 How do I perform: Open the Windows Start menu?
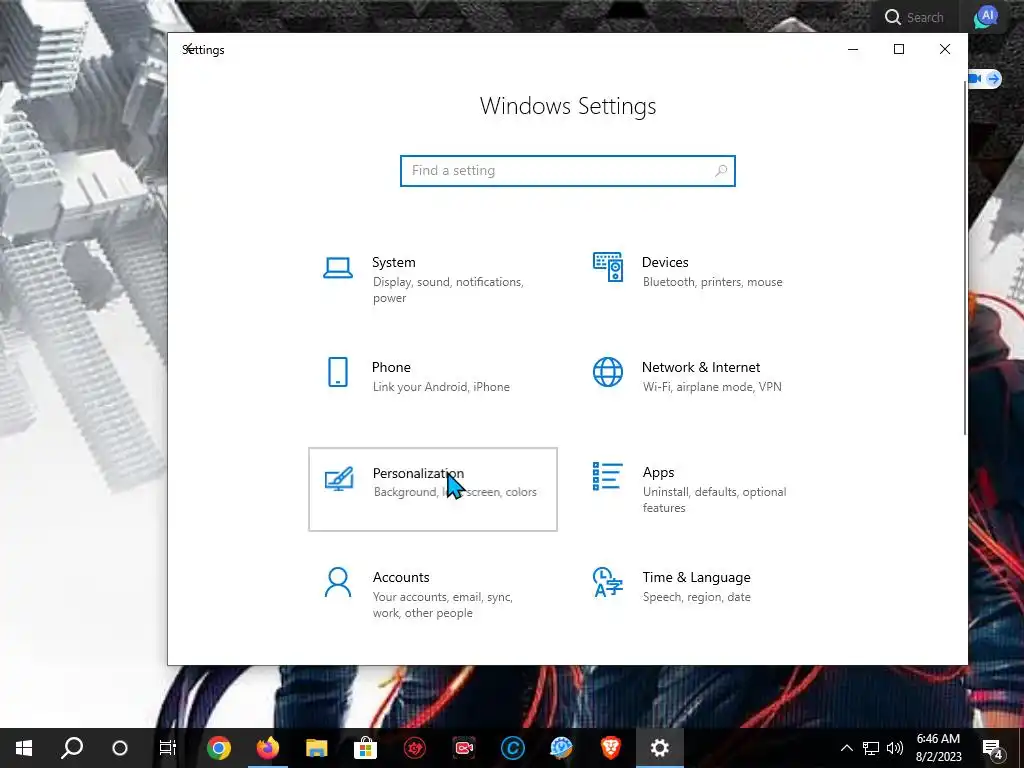(24, 748)
